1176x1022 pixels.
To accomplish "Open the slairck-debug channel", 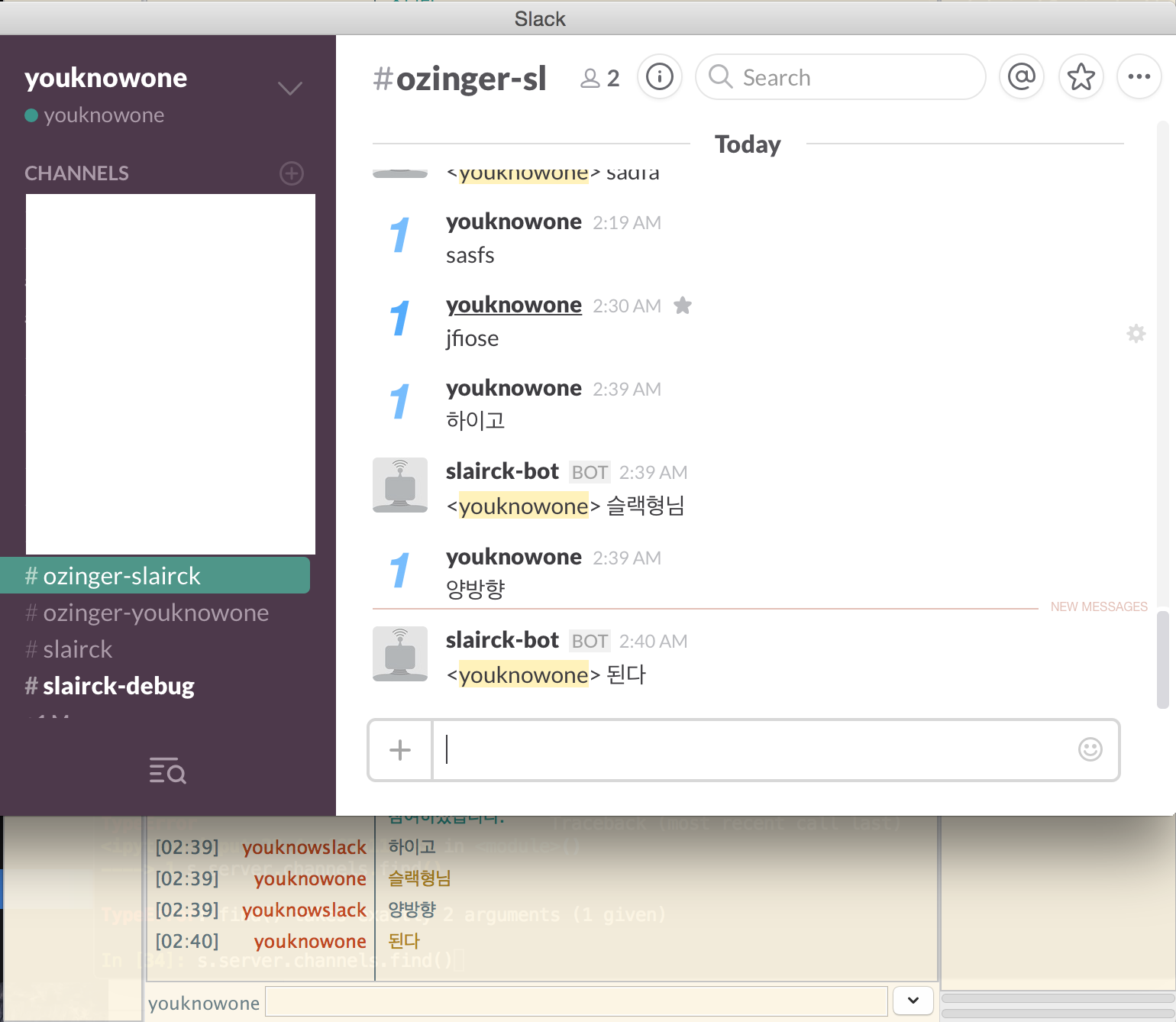I will coord(110,686).
